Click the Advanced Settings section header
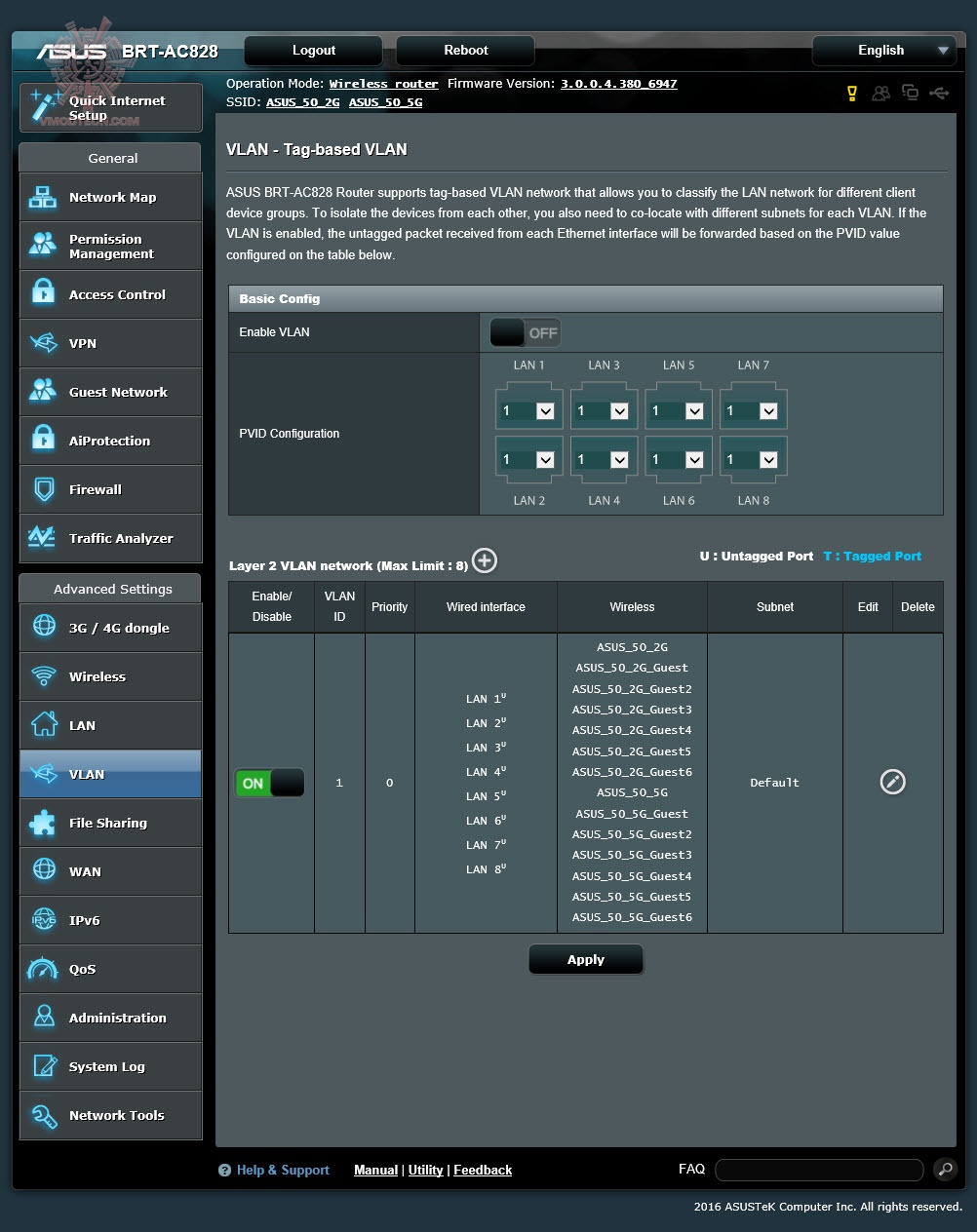Screen dimensions: 977x1232 pos(111,589)
